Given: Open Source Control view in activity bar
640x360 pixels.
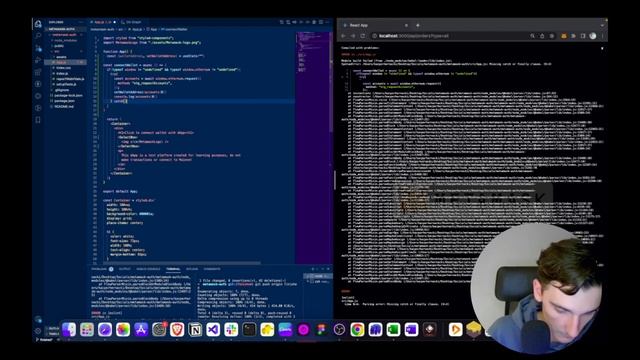Looking at the screenshot, I should [38, 48].
